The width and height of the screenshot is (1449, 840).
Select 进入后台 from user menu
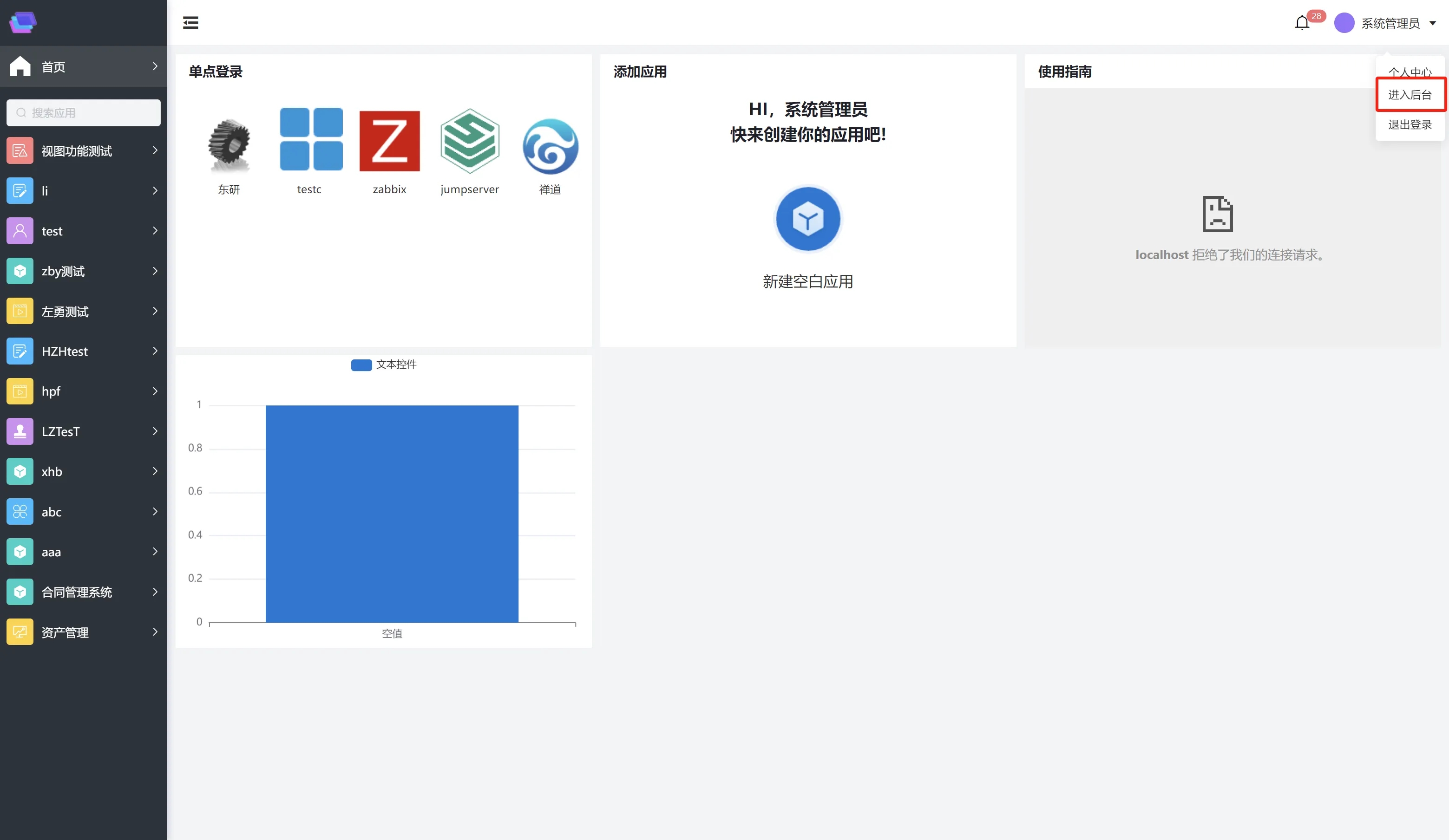(1410, 95)
